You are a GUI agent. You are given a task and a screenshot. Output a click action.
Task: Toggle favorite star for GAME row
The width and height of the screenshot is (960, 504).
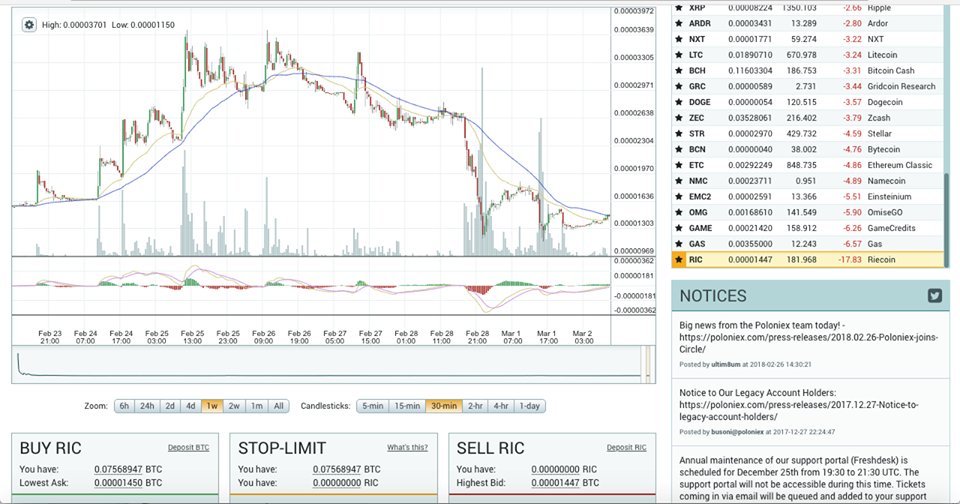tap(678, 228)
